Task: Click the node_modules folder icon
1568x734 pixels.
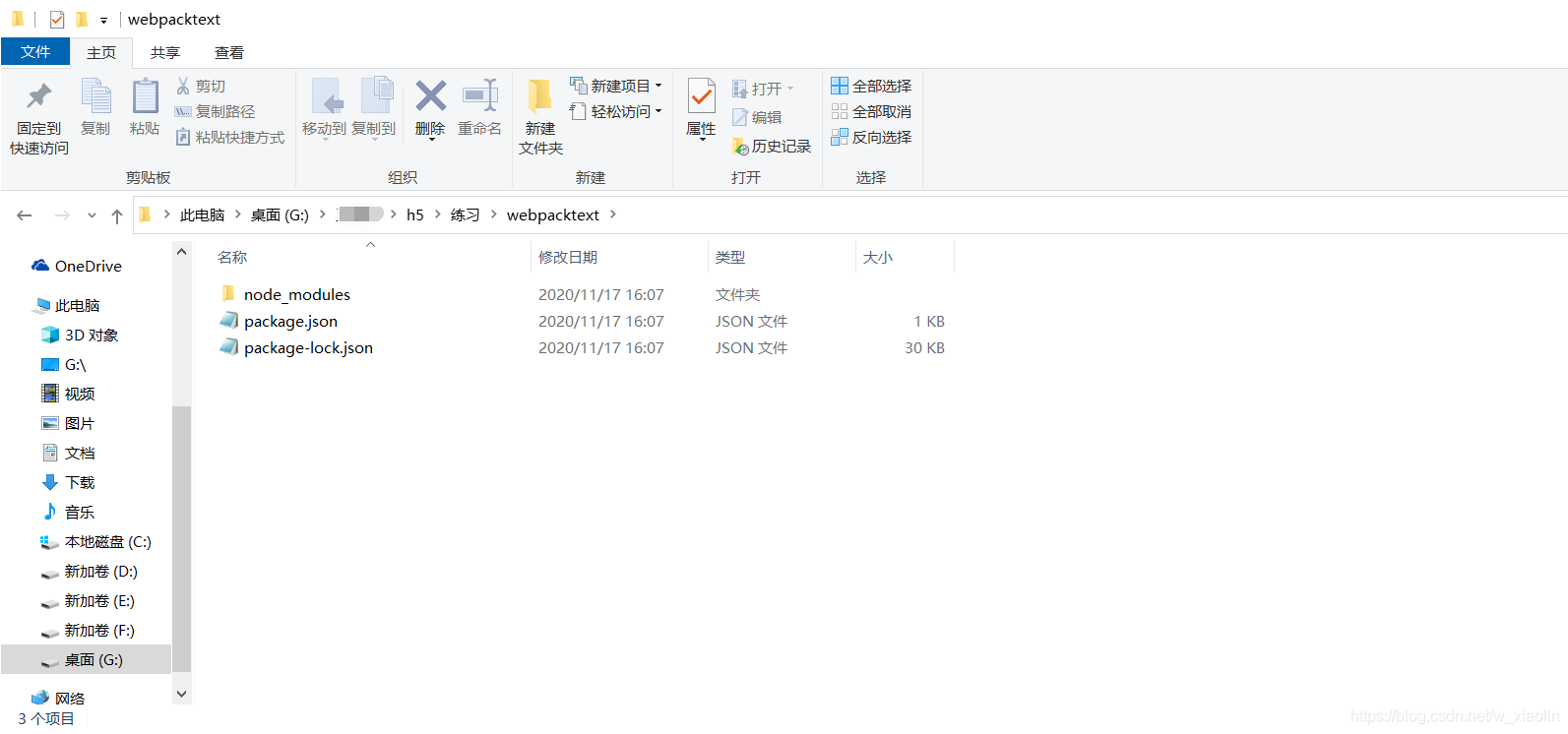Action: point(228,294)
